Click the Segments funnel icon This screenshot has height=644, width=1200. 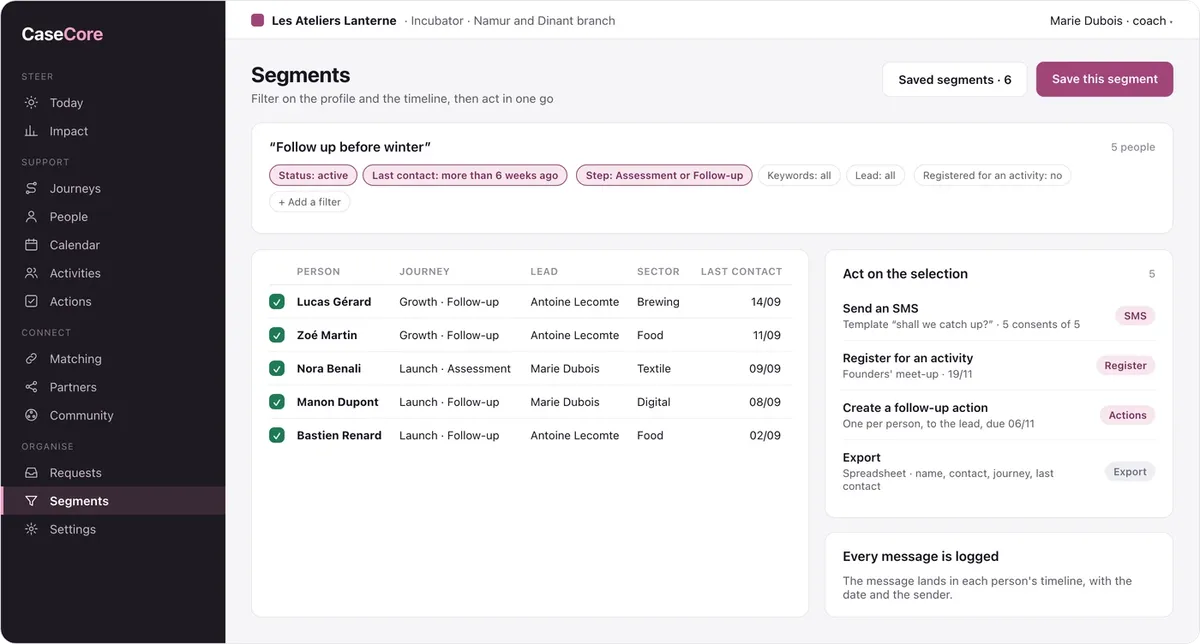[x=31, y=501]
